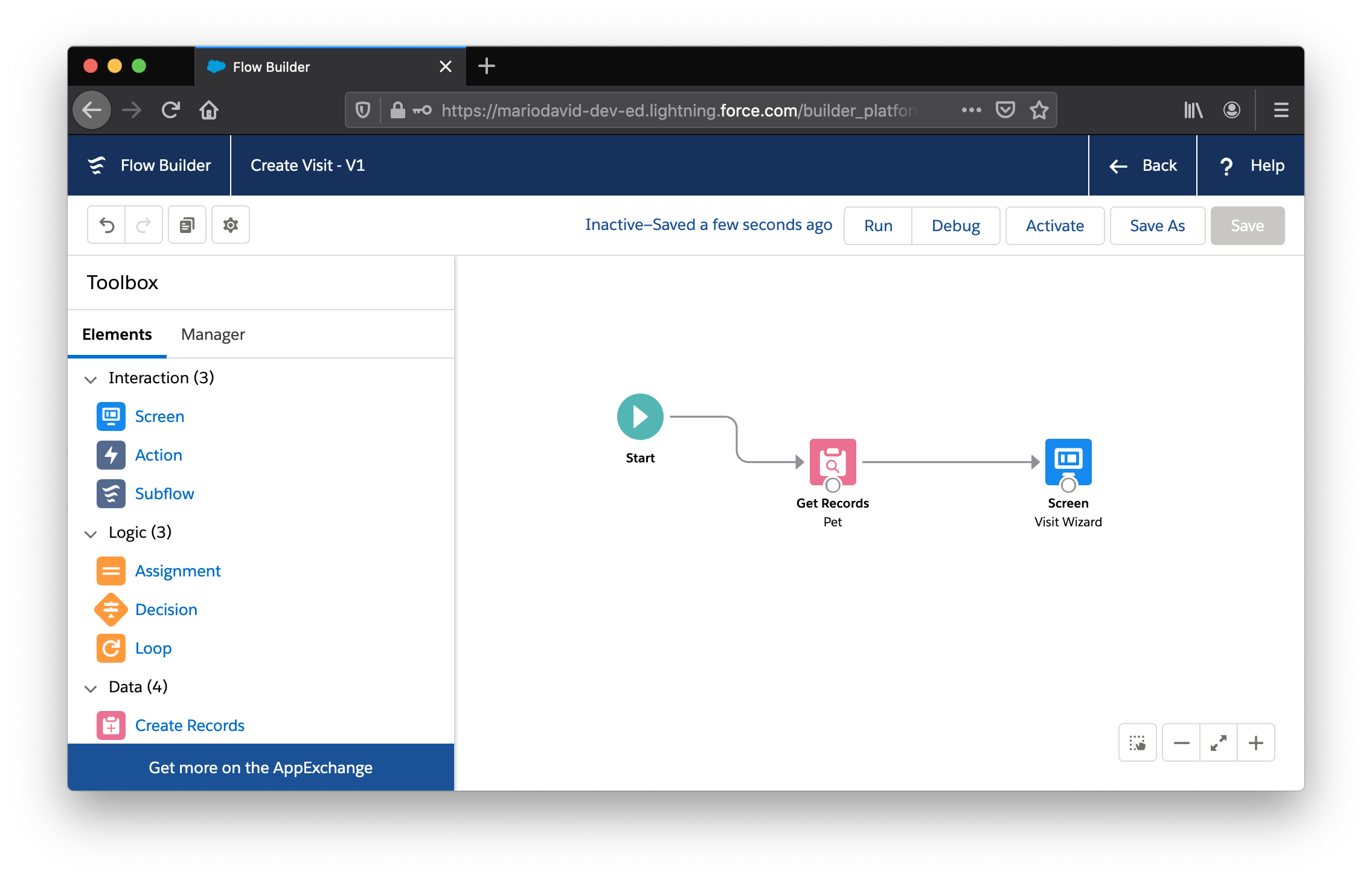
Task: Click the Pocket save icon
Action: coord(1005,110)
